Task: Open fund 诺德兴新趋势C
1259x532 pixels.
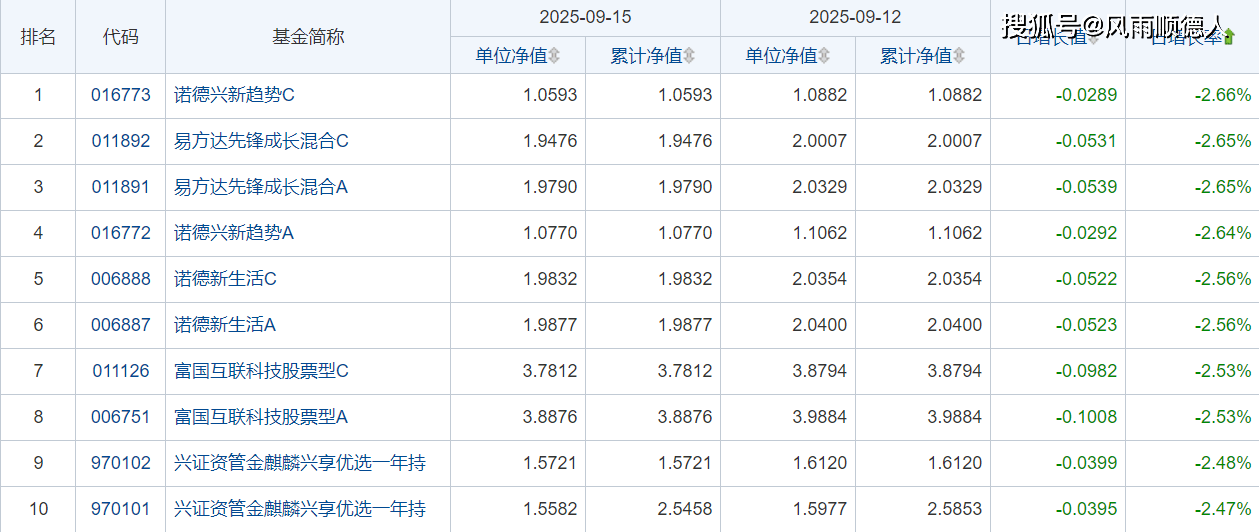Action: point(234,95)
